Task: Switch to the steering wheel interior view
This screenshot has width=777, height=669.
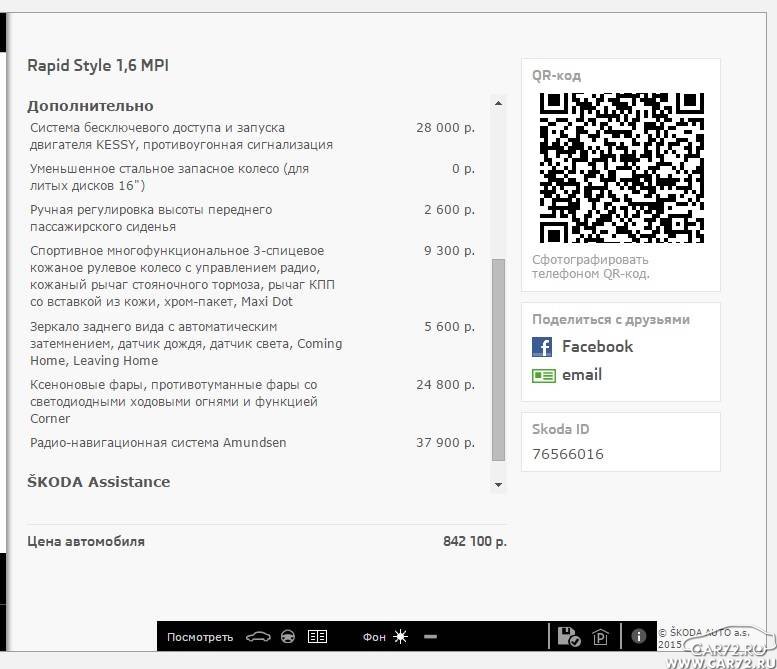Action: pyautogui.click(x=288, y=637)
